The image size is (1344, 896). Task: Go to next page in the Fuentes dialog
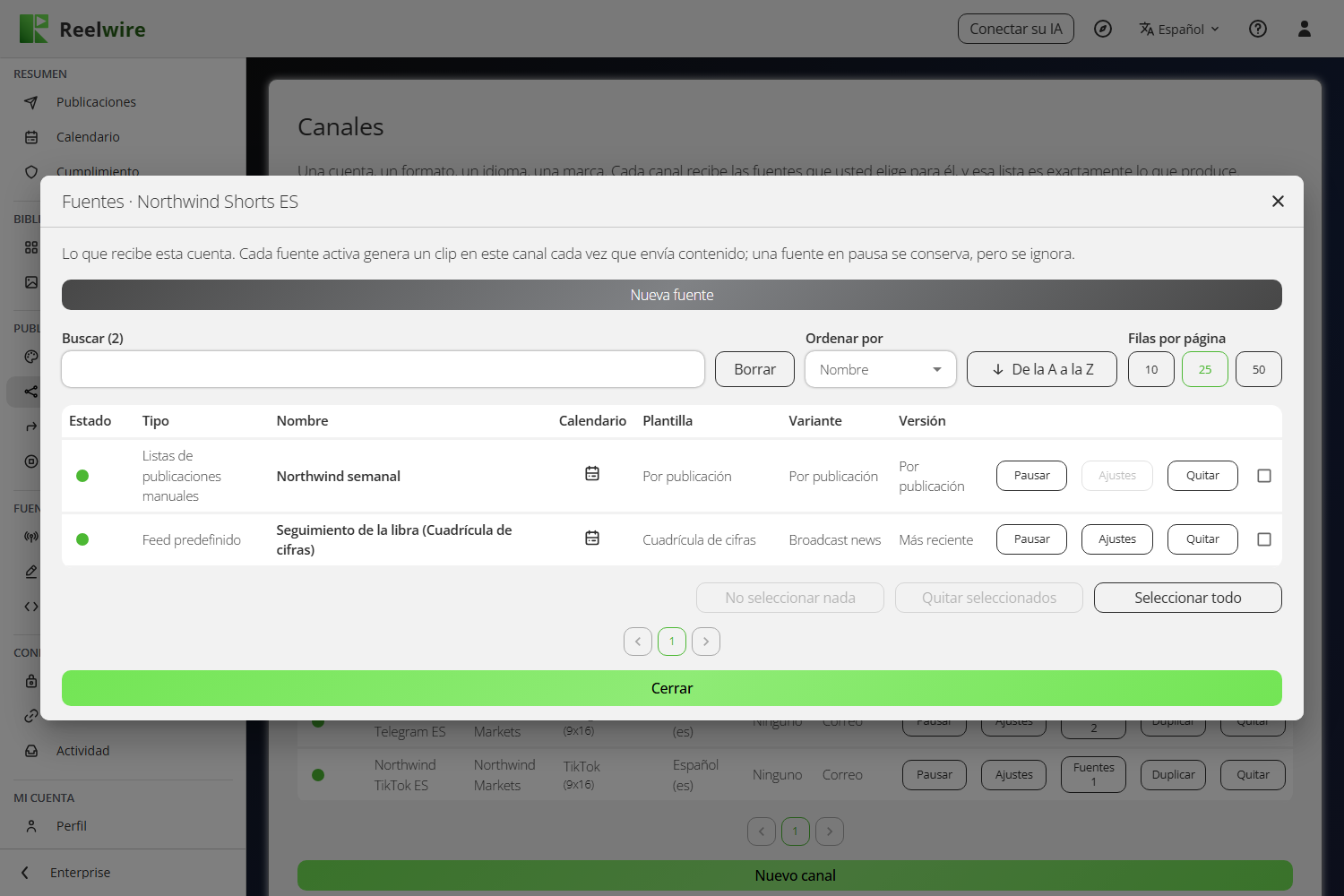(x=706, y=642)
